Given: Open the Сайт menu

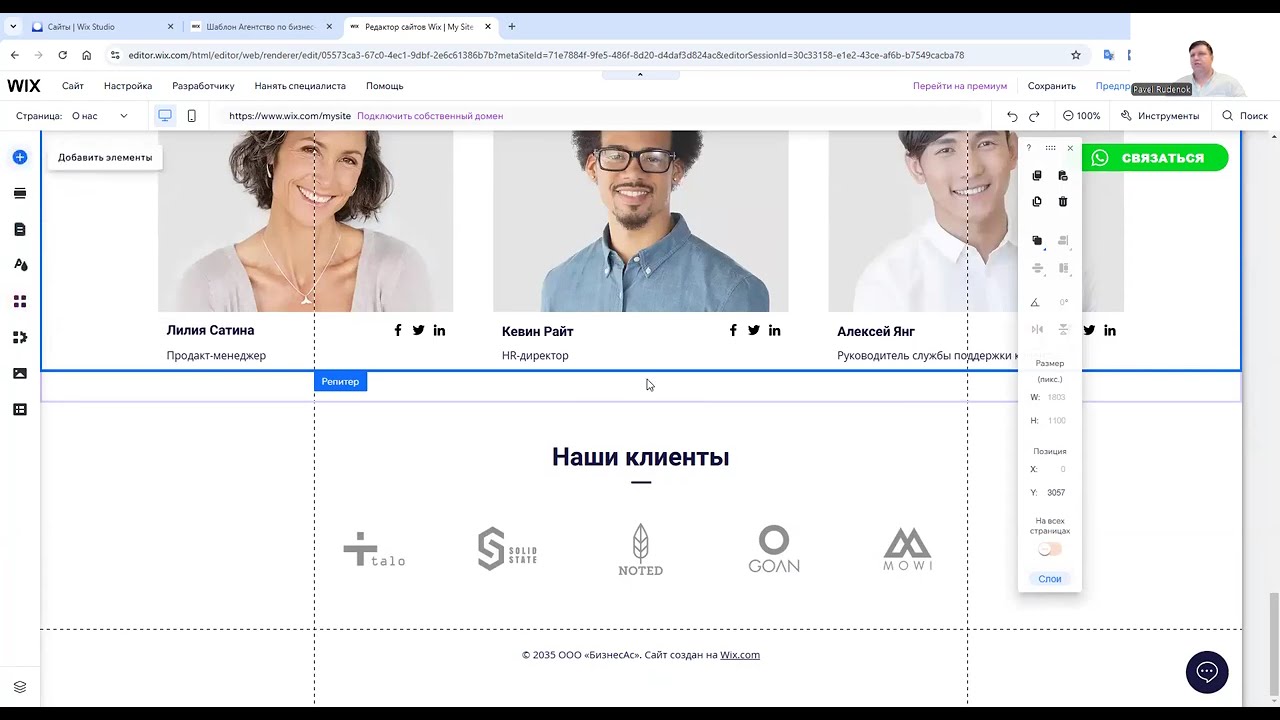Looking at the screenshot, I should click(73, 86).
